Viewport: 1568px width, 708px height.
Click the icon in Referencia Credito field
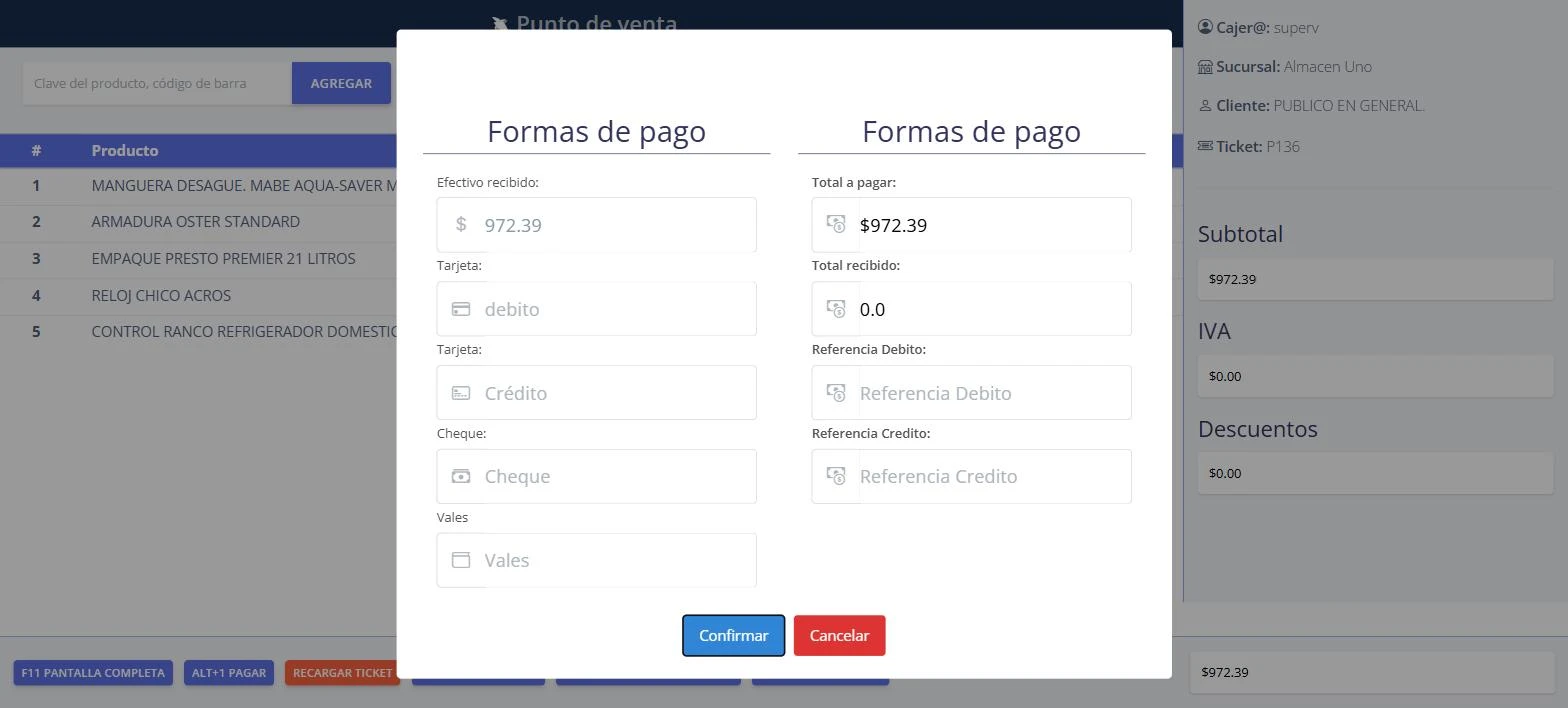pos(836,476)
